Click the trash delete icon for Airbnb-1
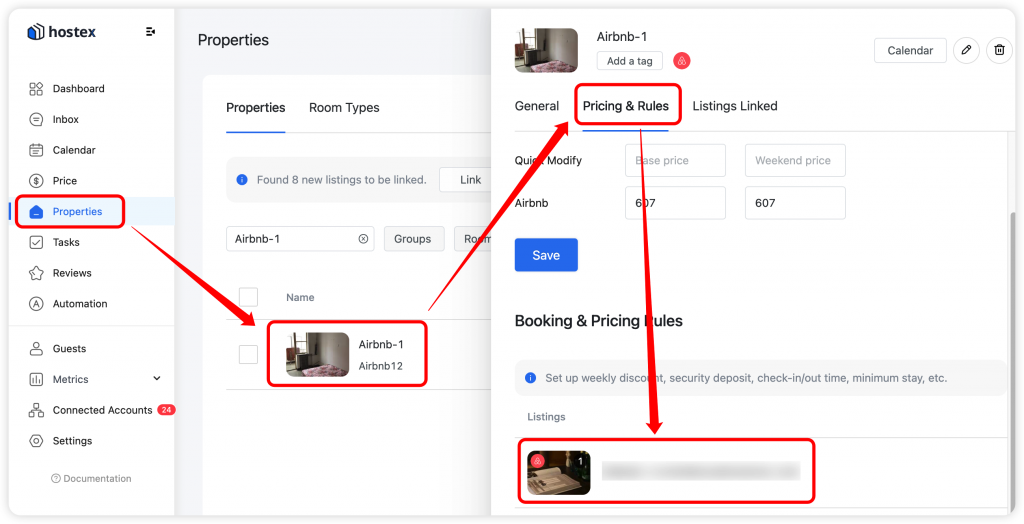1024x524 pixels. point(999,50)
